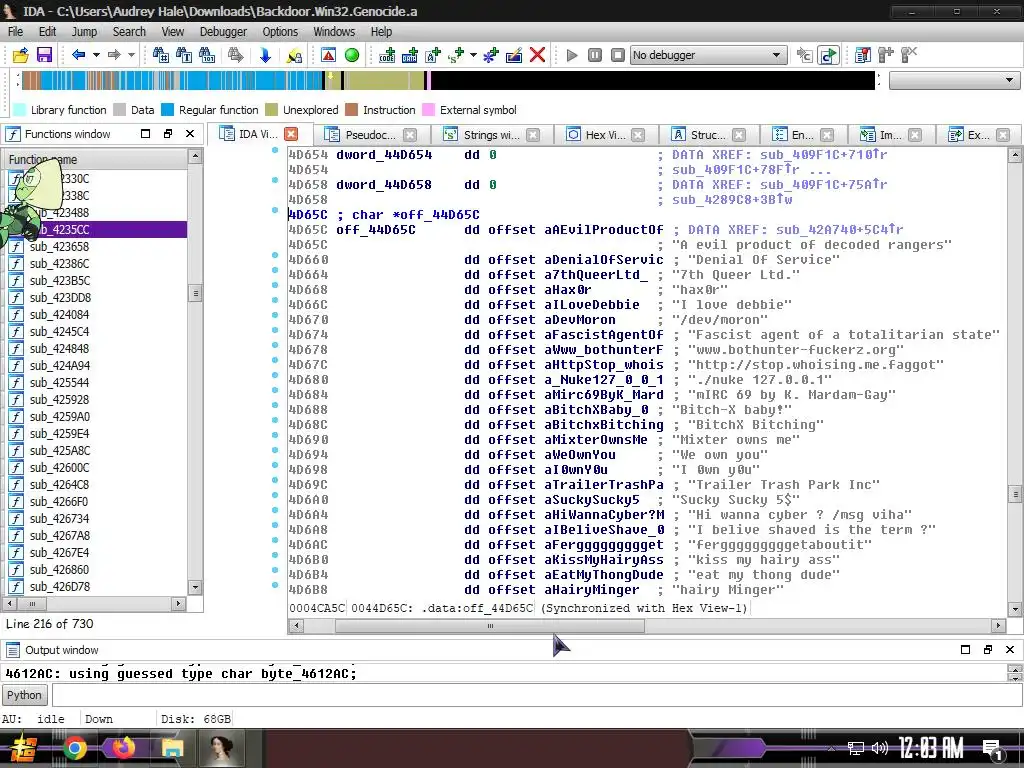Click the blue down arrow jump icon
Screen dimensions: 1024x768
[265, 56]
